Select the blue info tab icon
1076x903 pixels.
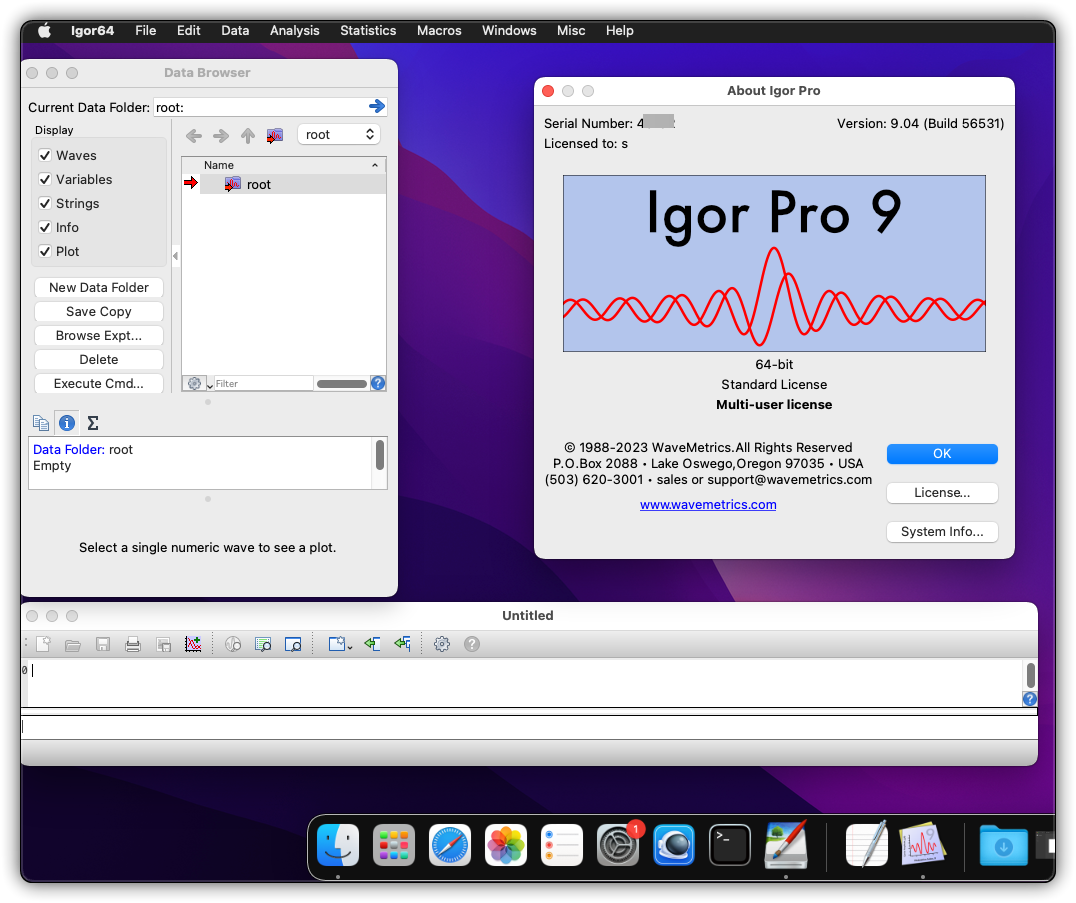click(x=67, y=423)
